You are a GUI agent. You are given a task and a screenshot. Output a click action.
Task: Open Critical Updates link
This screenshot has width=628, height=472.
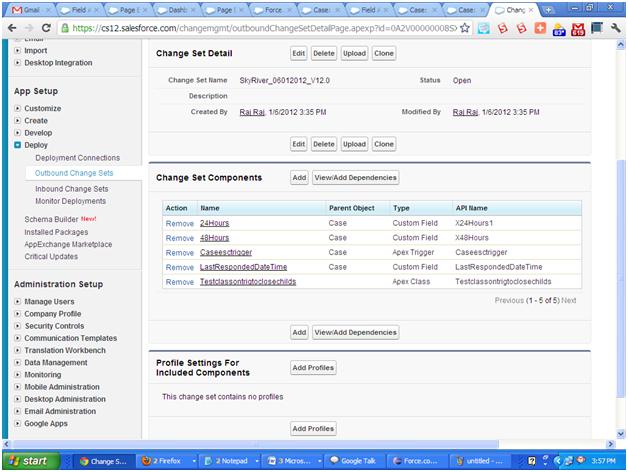point(51,256)
